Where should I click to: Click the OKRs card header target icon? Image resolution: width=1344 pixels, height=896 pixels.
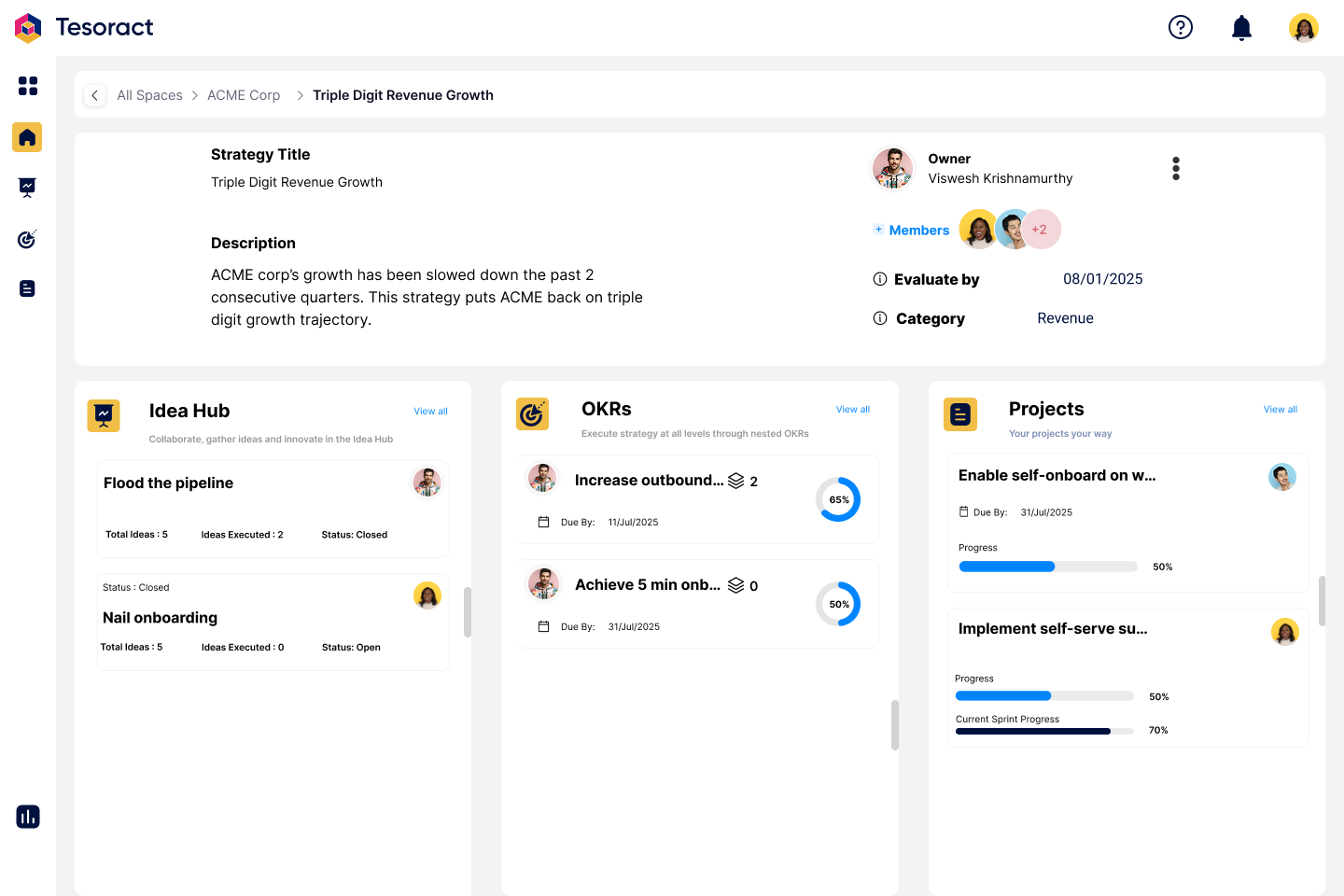point(532,413)
